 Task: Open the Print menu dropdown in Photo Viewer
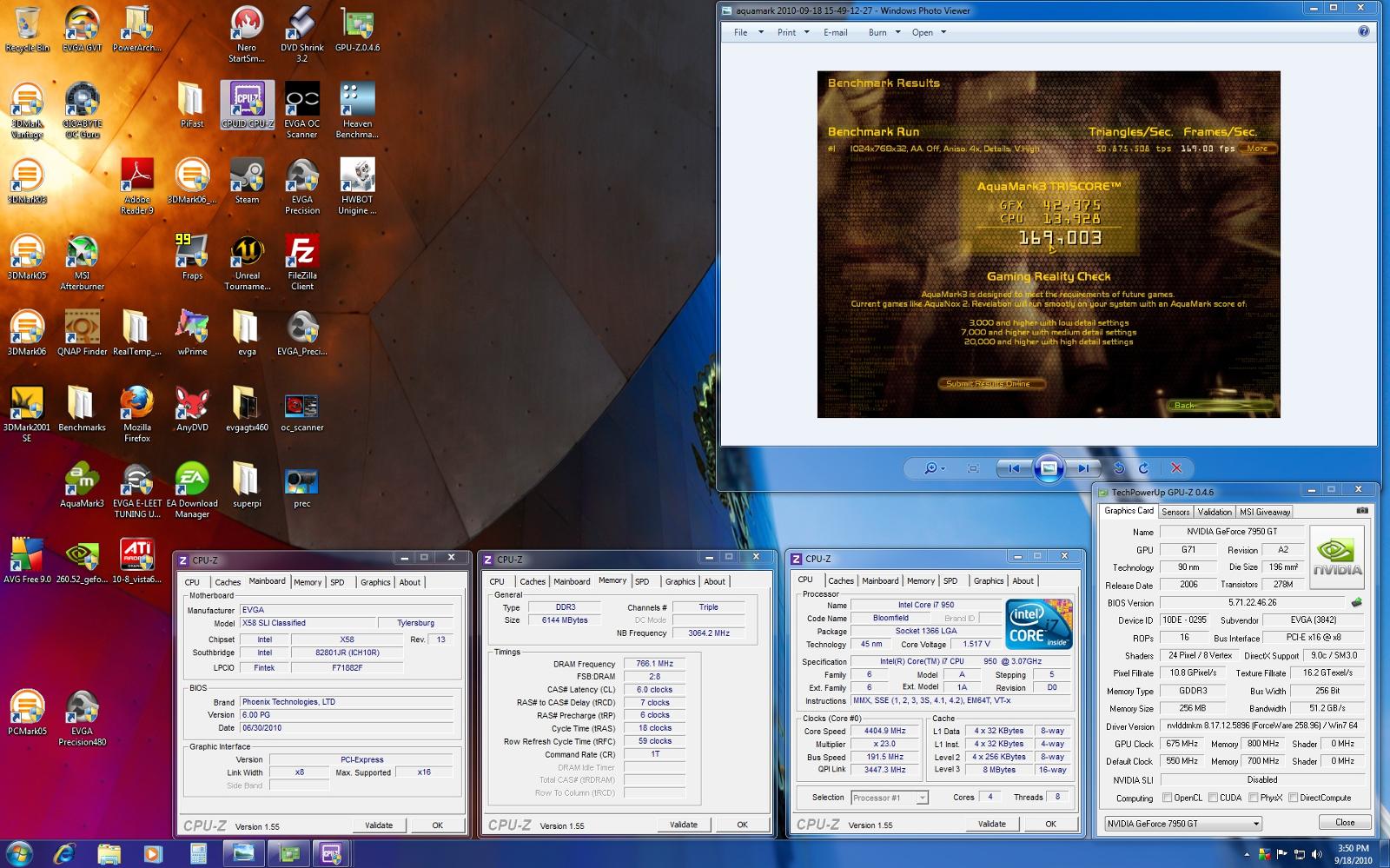[x=793, y=32]
